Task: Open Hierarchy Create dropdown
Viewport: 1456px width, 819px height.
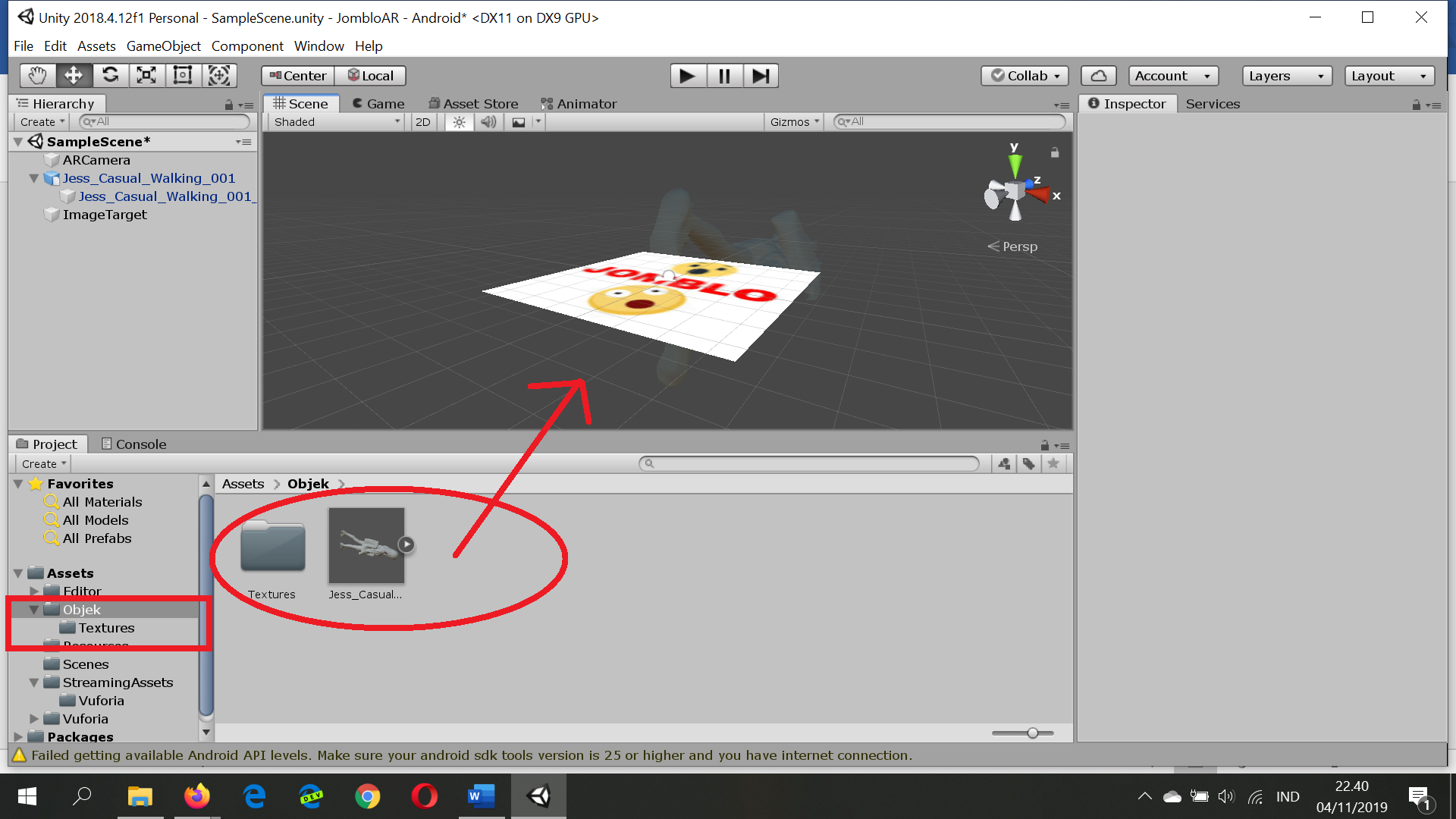Action: pos(42,122)
